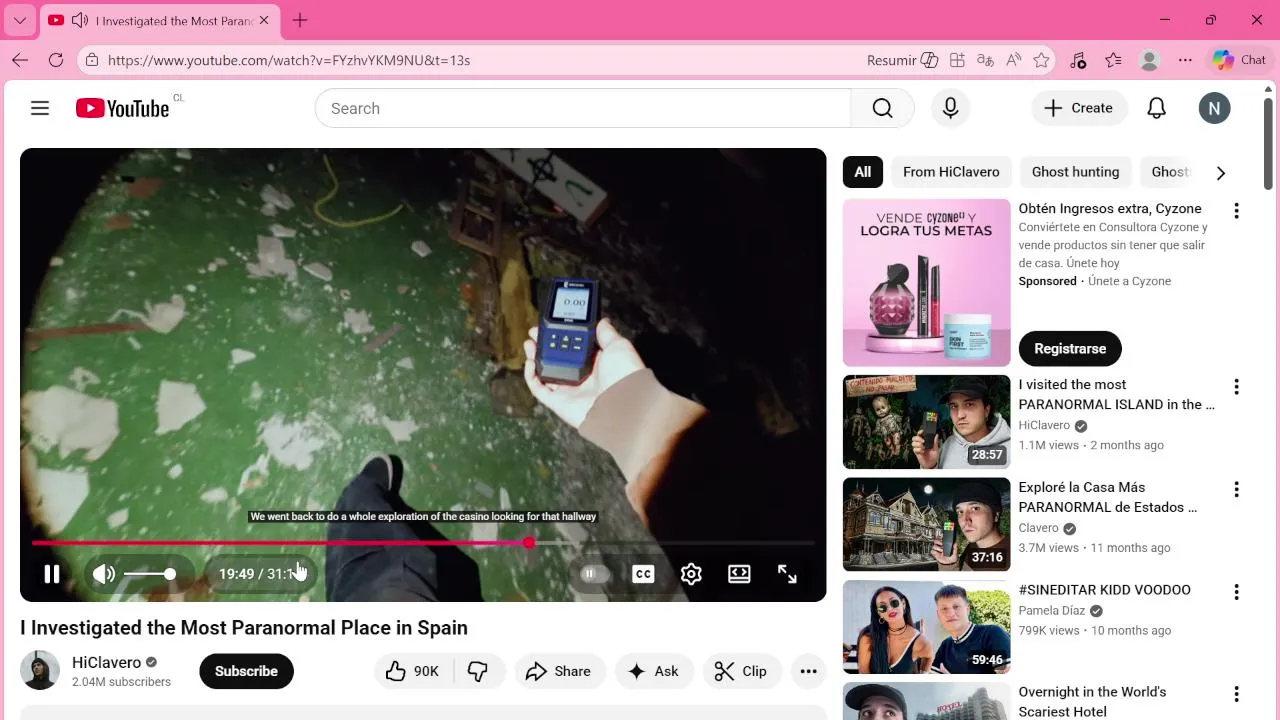Open player settings gear
This screenshot has height=720, width=1280.
[x=691, y=574]
